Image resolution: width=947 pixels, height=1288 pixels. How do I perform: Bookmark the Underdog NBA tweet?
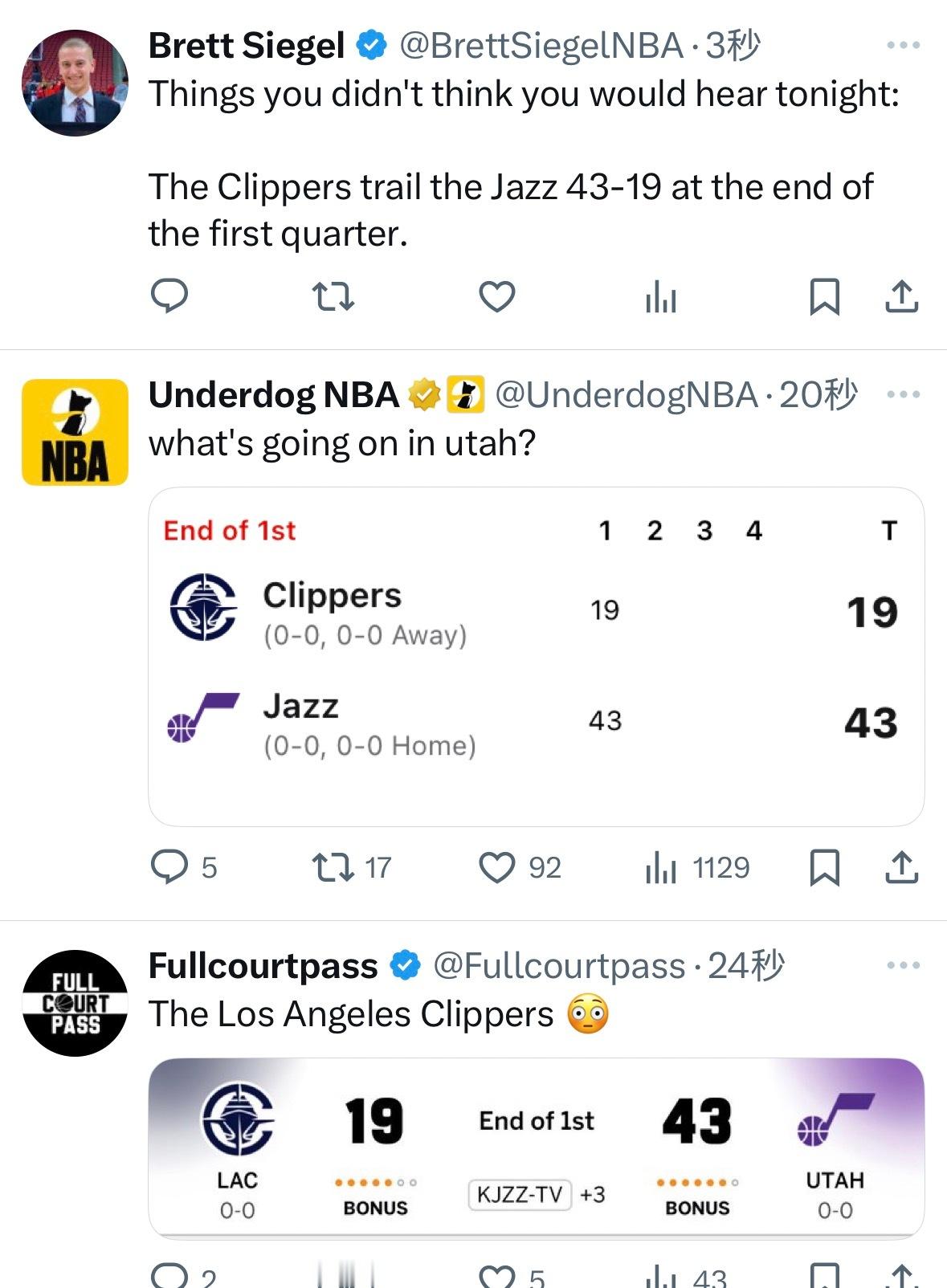pyautogui.click(x=824, y=867)
